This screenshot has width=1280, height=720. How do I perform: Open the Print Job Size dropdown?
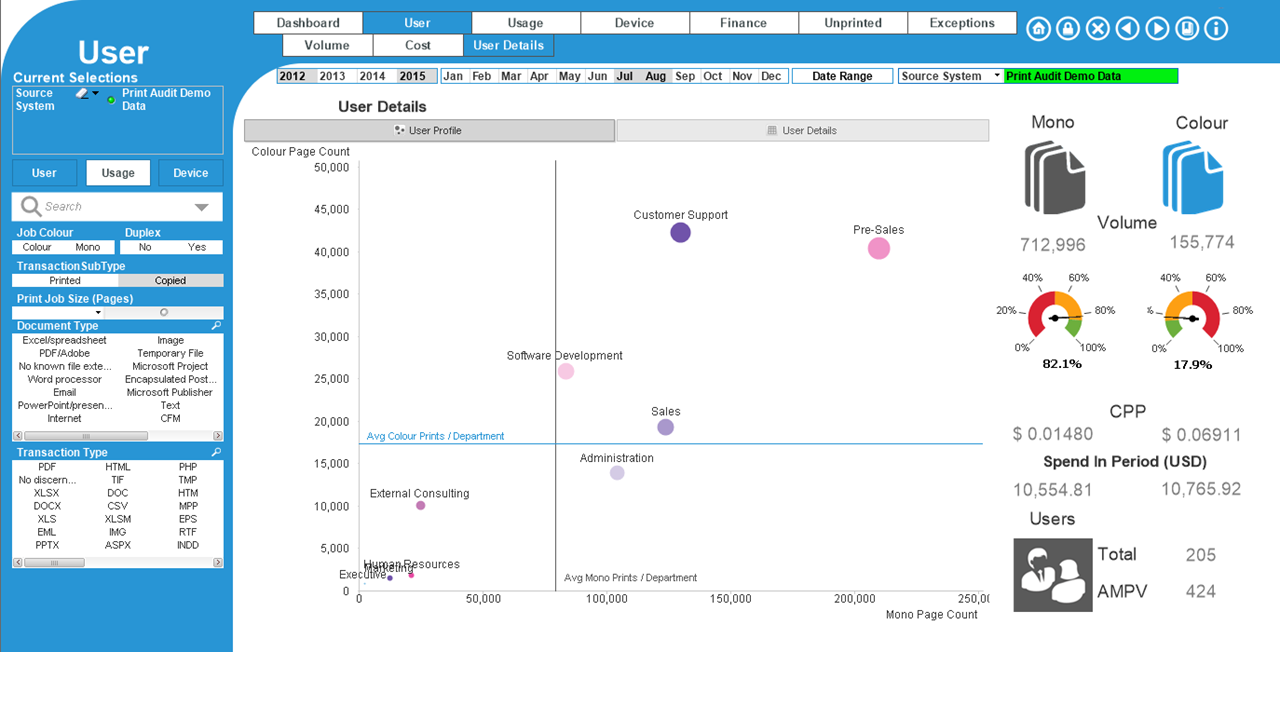(98, 313)
